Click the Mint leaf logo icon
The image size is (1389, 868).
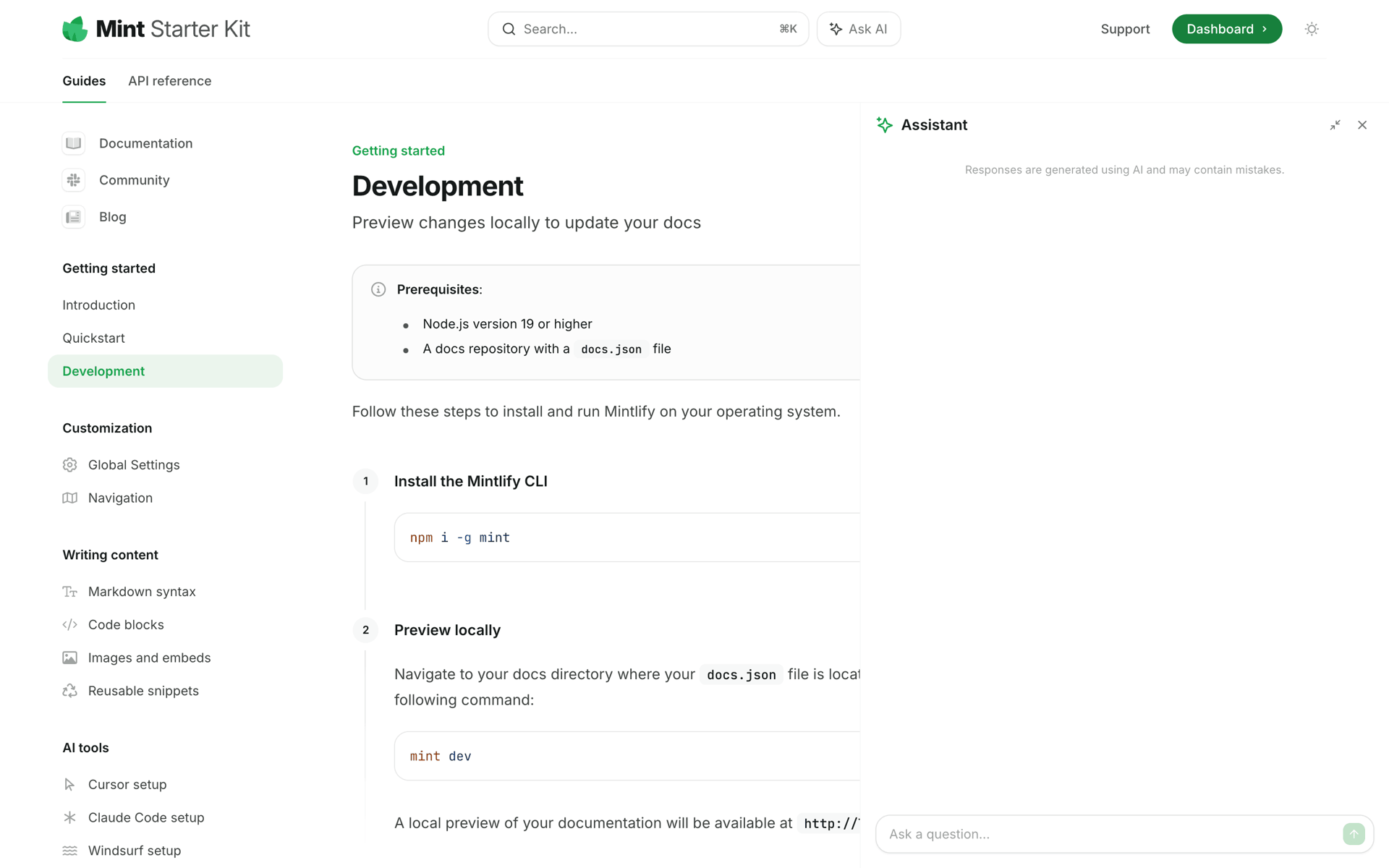75,29
